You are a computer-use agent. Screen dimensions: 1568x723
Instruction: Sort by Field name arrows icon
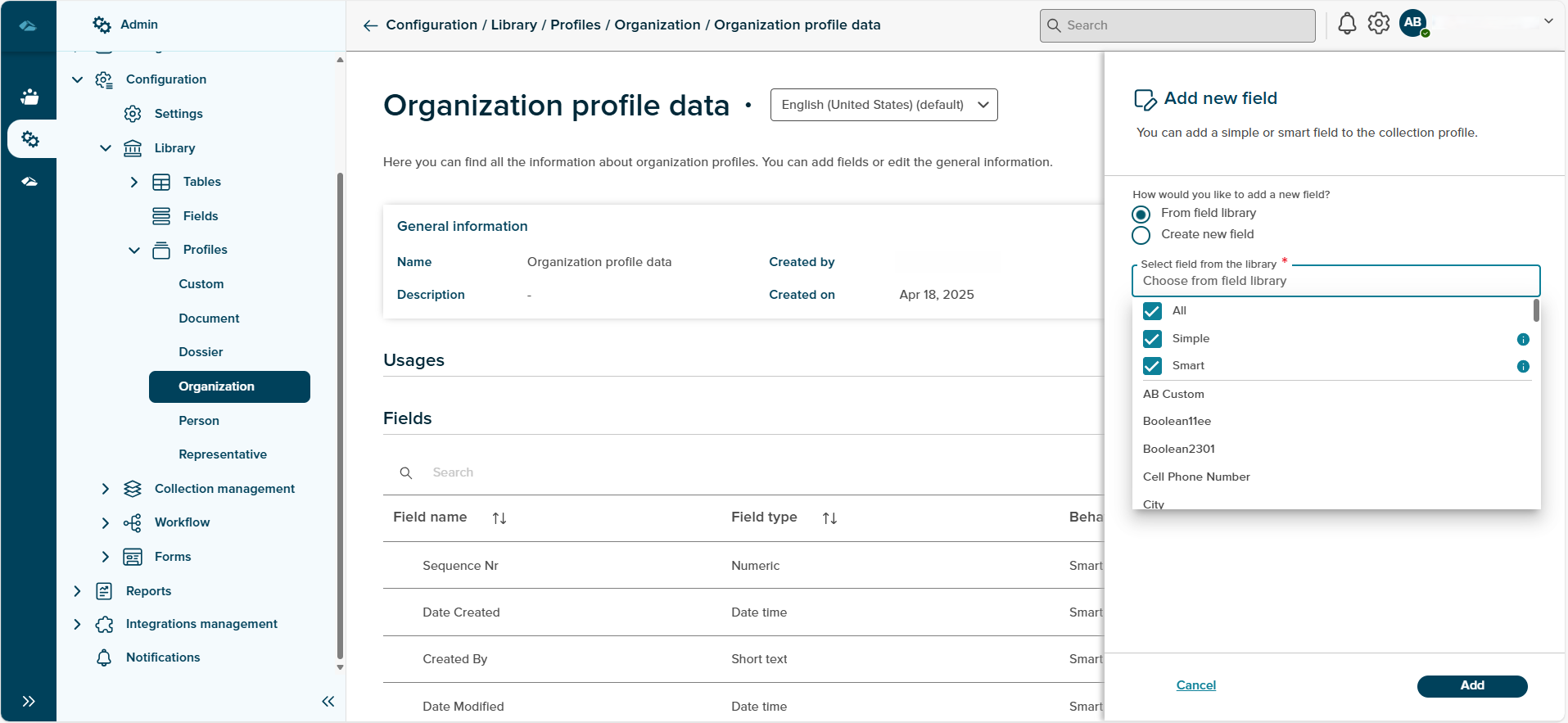pos(499,518)
